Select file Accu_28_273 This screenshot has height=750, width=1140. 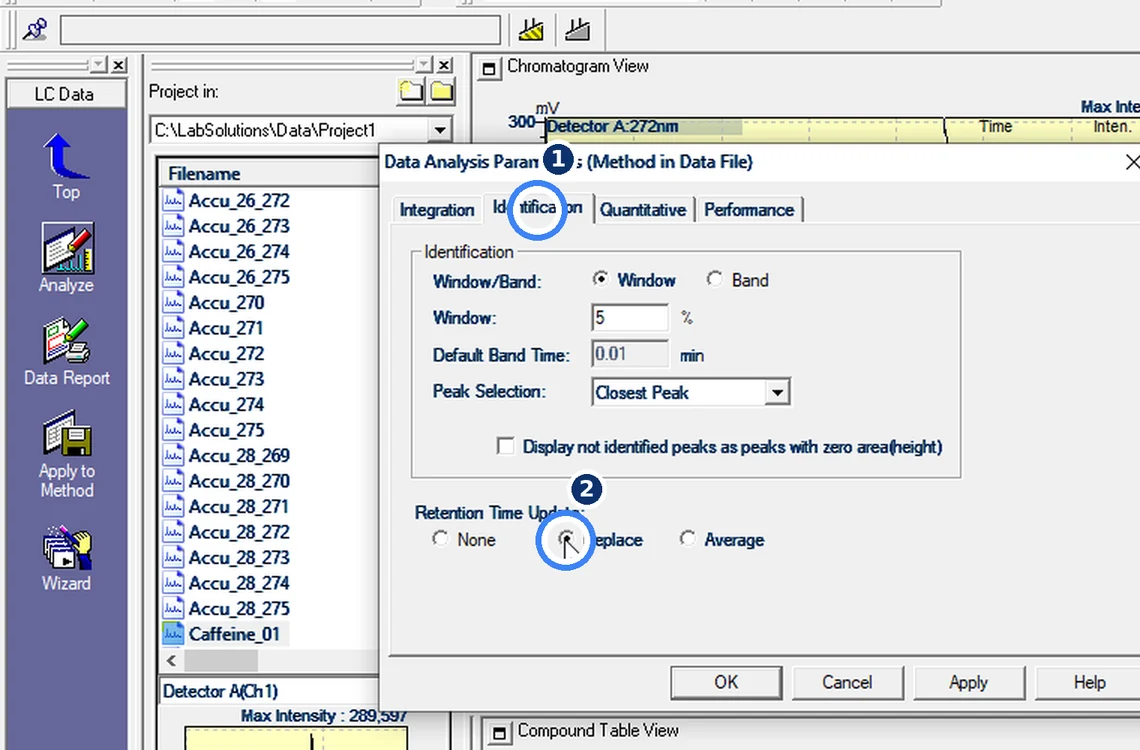239,557
